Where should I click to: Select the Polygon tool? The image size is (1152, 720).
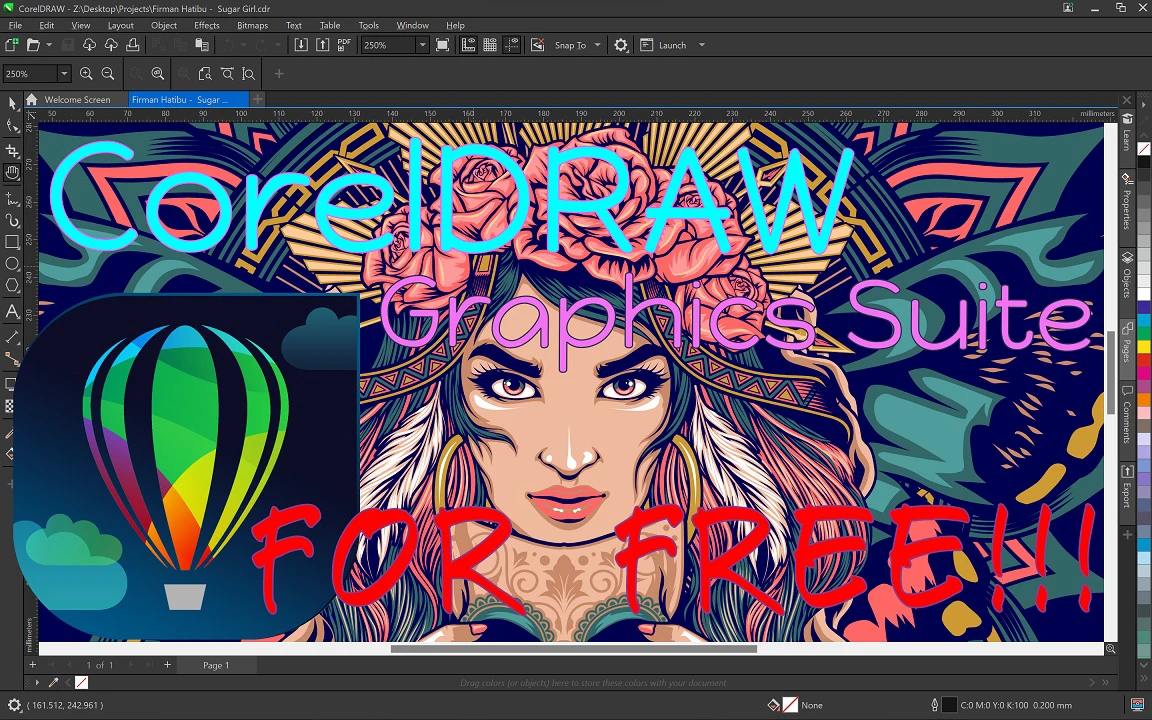(x=12, y=286)
